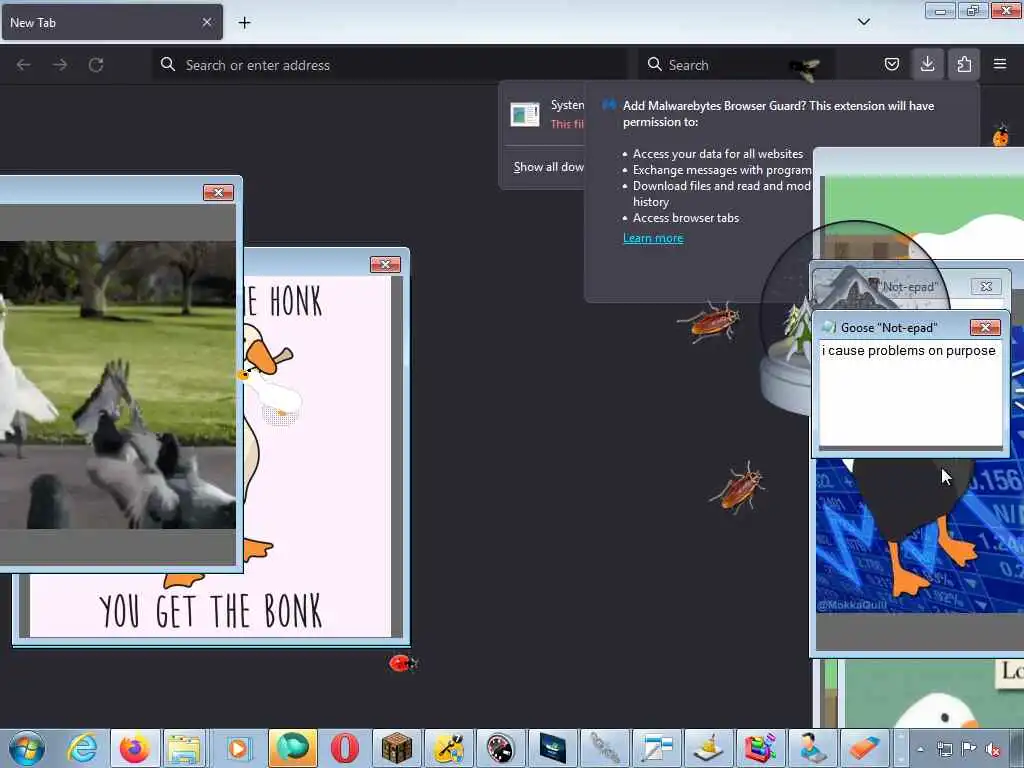Screen dimensions: 1024x768
Task: Select the New Tab browser tab
Action: (x=112, y=22)
